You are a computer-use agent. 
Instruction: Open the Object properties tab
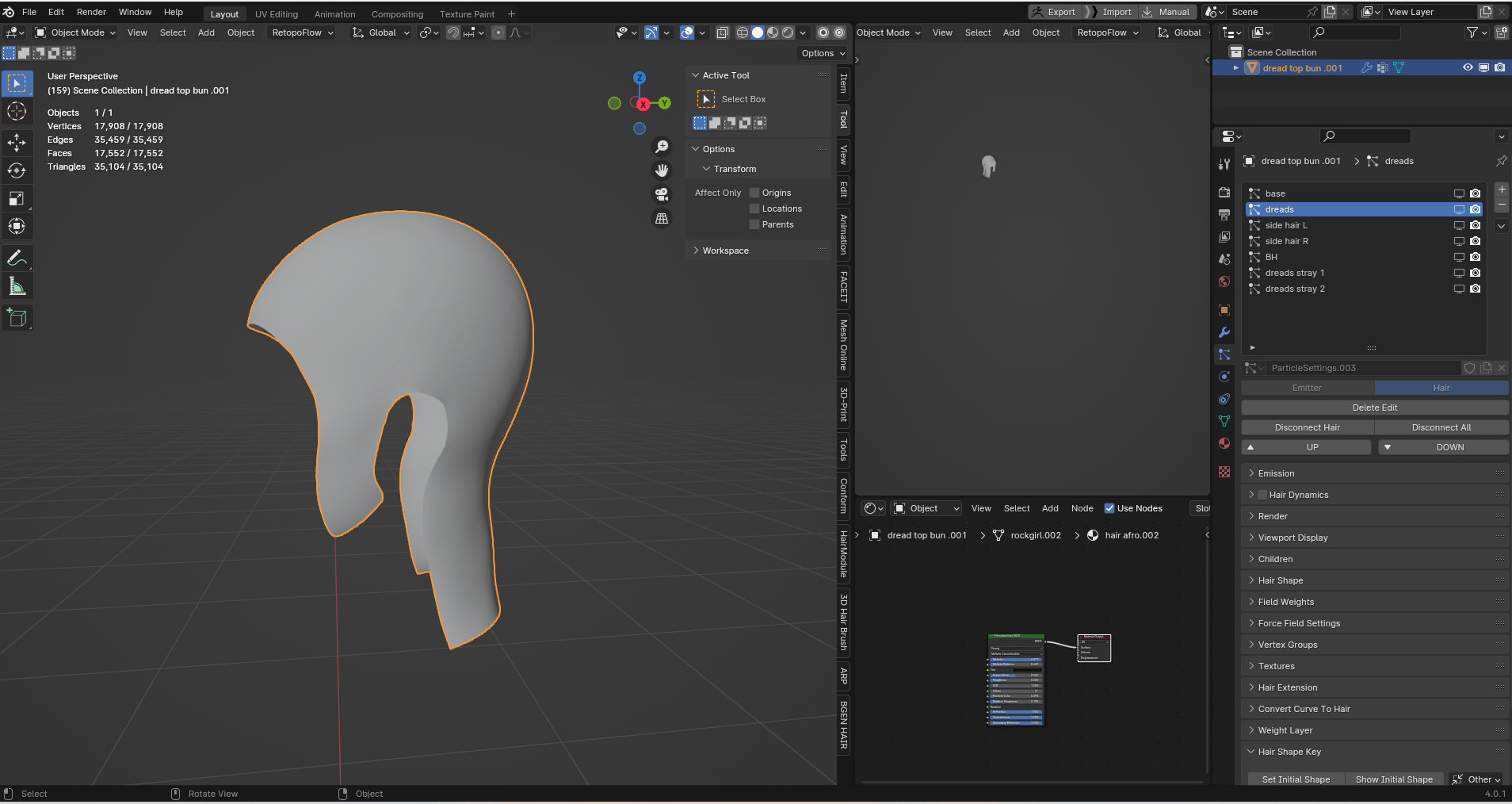point(1224,310)
